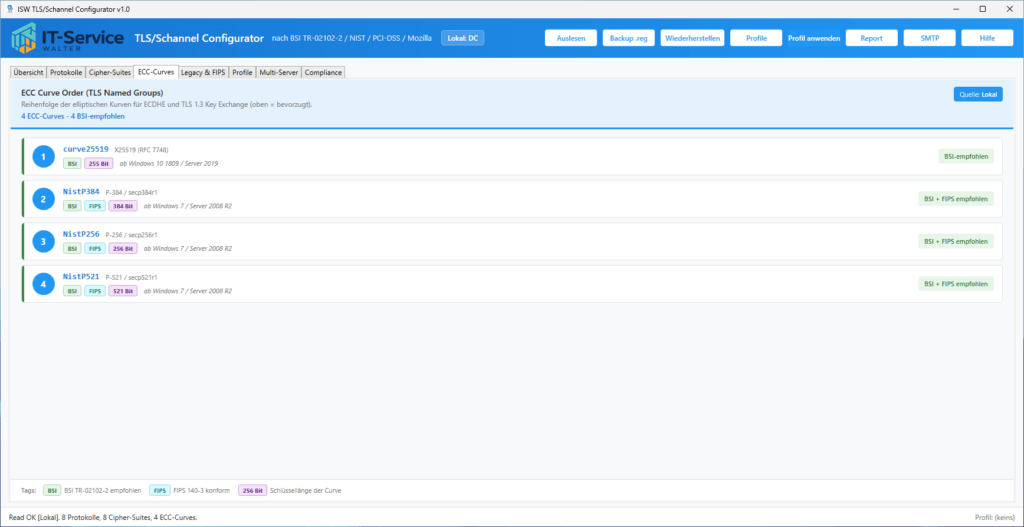The width and height of the screenshot is (1024, 527).
Task: Switch to the Protokolle tab
Action: tap(67, 72)
